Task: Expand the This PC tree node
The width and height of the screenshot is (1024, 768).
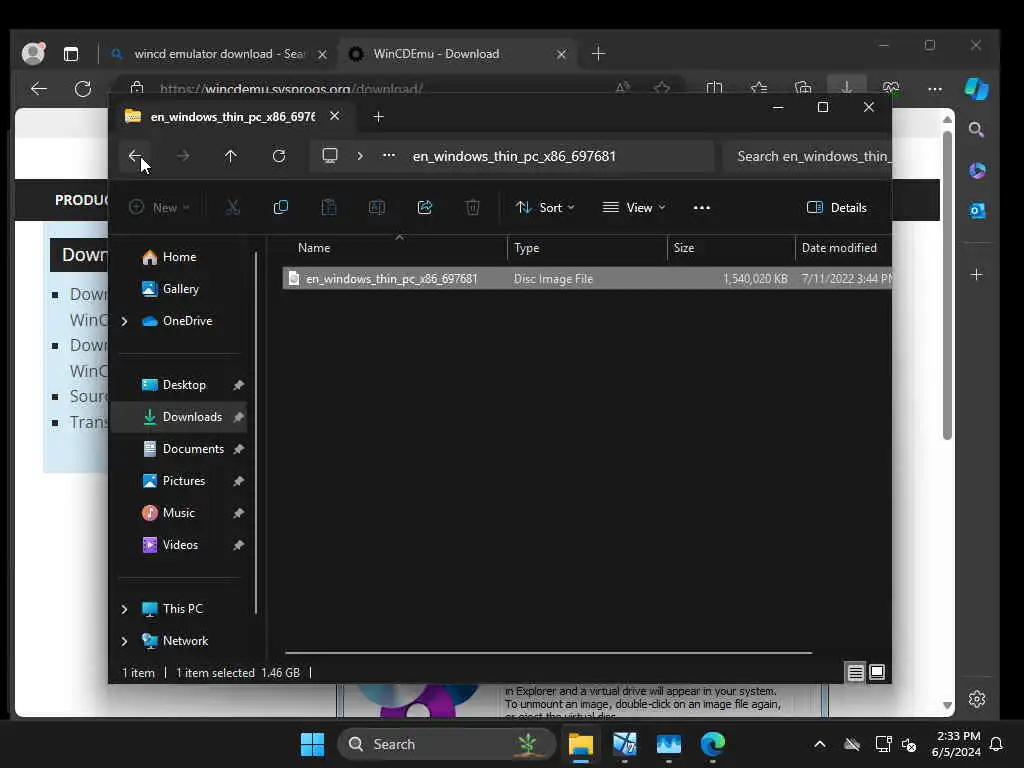Action: [124, 609]
